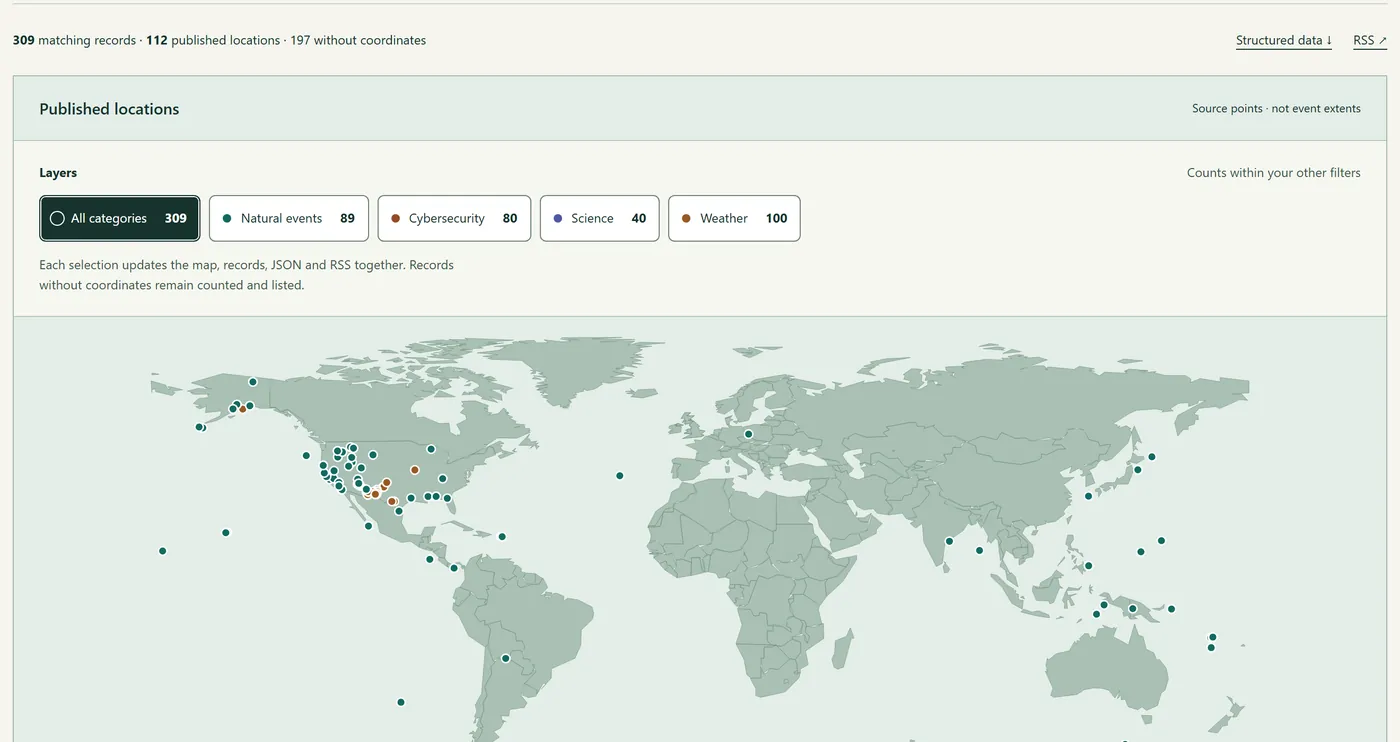
Task: Select the marker in the mid-Atlantic Ocean
Action: point(620,476)
